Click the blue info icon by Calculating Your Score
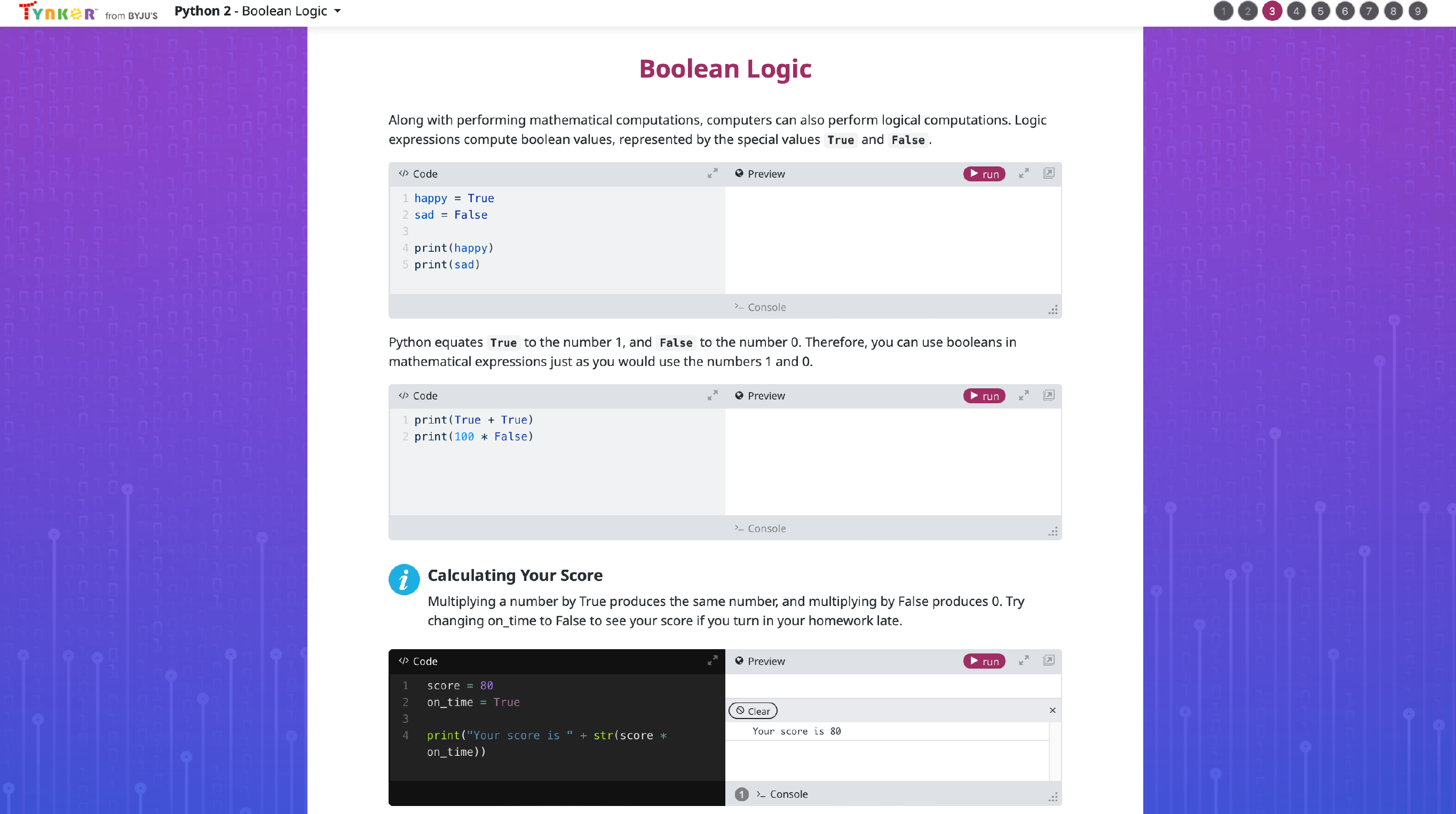 pyautogui.click(x=403, y=580)
